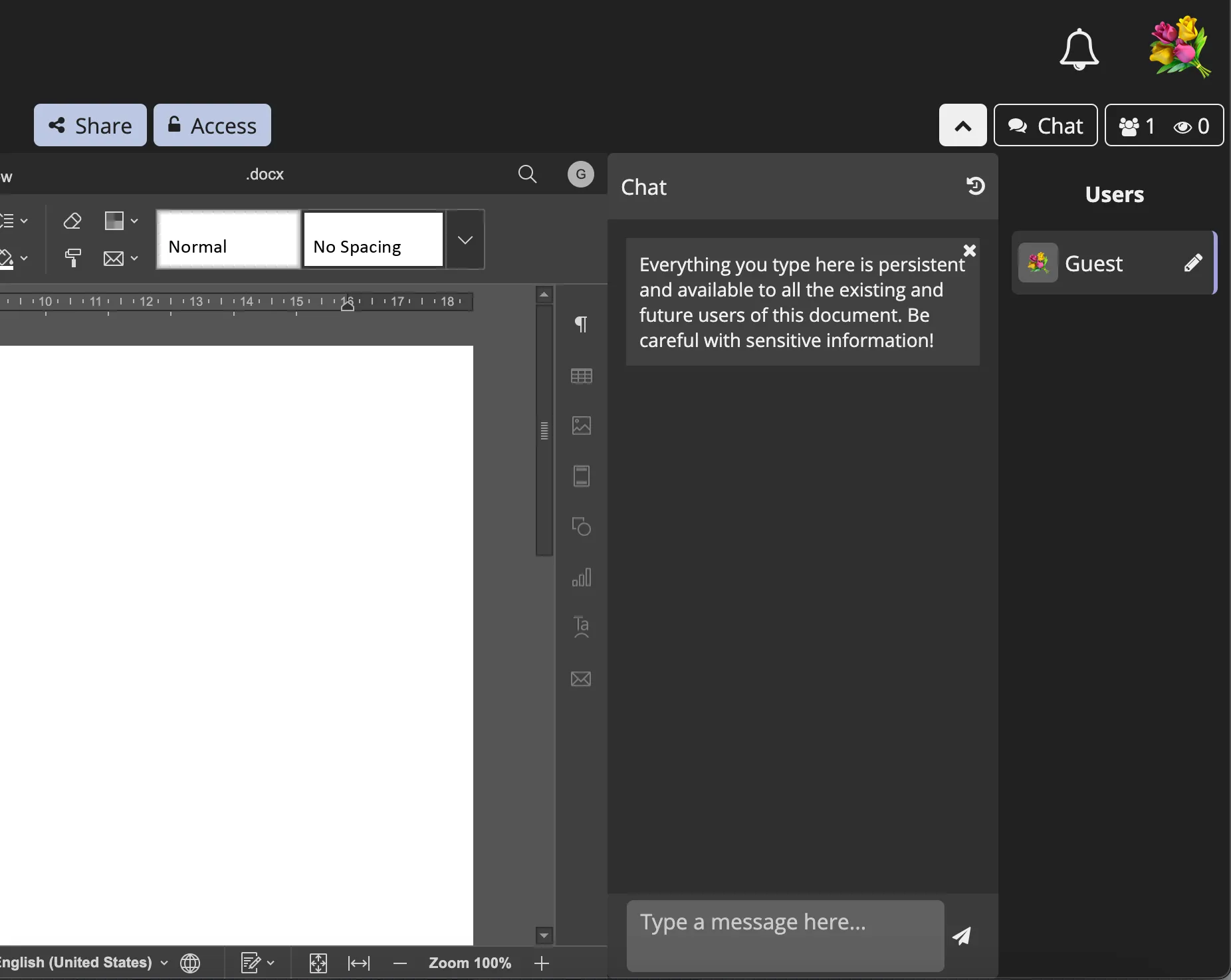Open shape settings sidebar icon

[581, 527]
